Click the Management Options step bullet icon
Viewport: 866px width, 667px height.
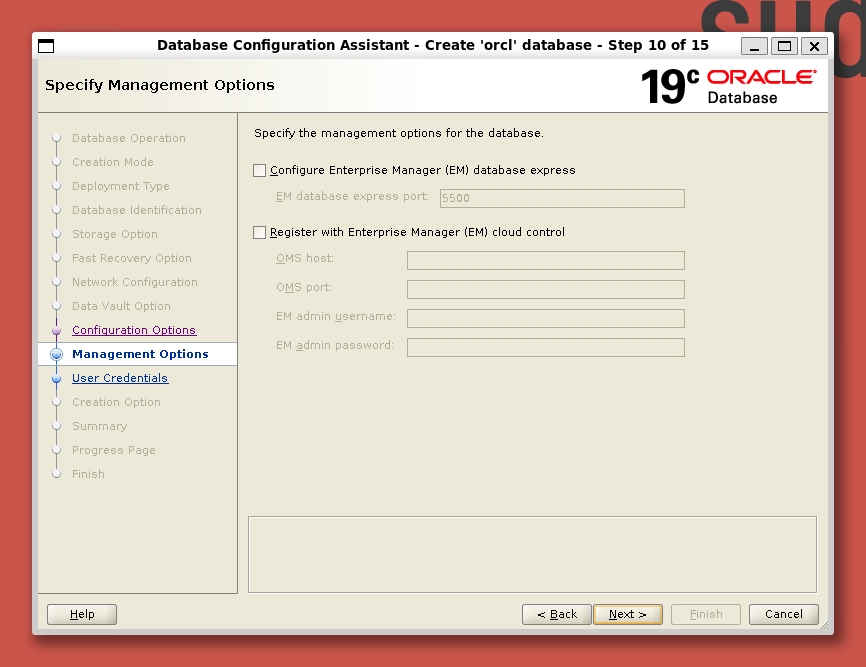(x=57, y=354)
